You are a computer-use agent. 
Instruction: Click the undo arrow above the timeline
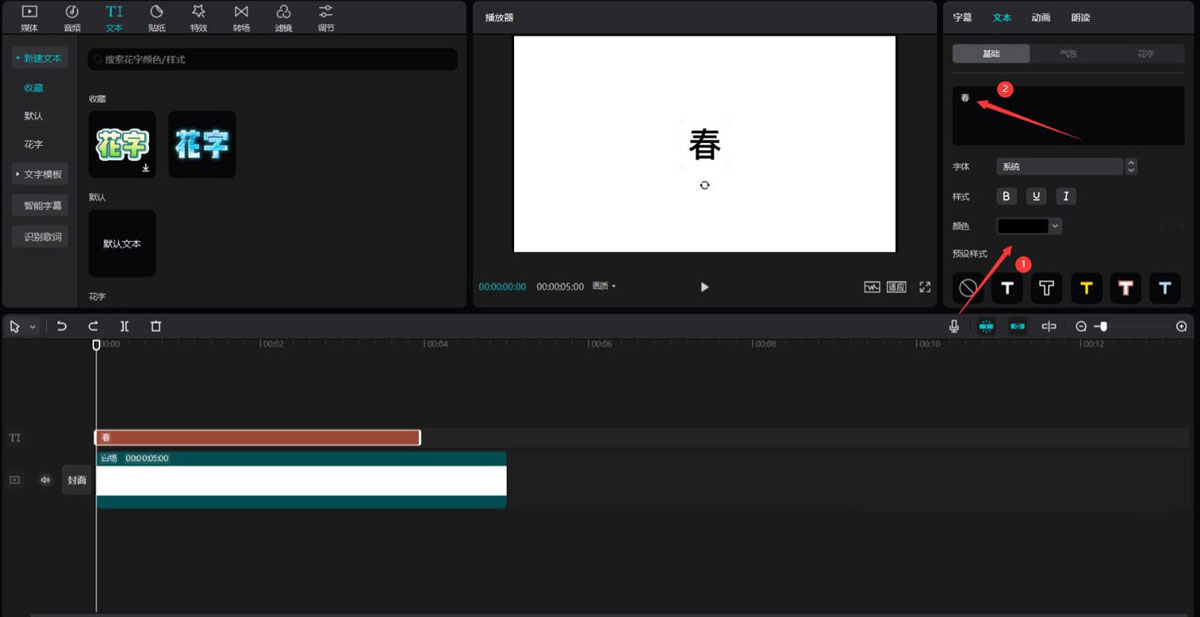pos(62,325)
